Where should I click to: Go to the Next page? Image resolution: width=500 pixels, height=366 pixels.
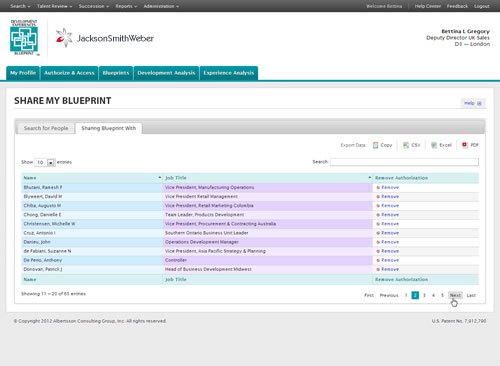[x=455, y=295]
